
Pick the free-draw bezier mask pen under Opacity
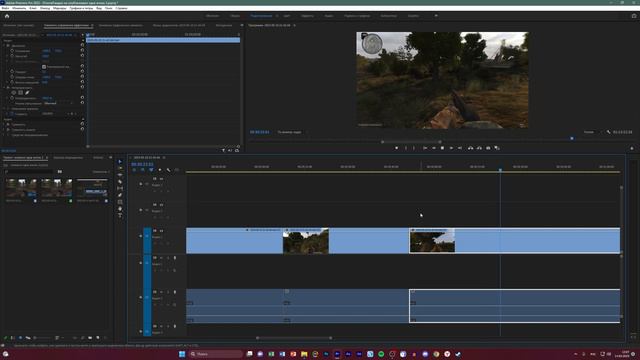tap(27, 93)
